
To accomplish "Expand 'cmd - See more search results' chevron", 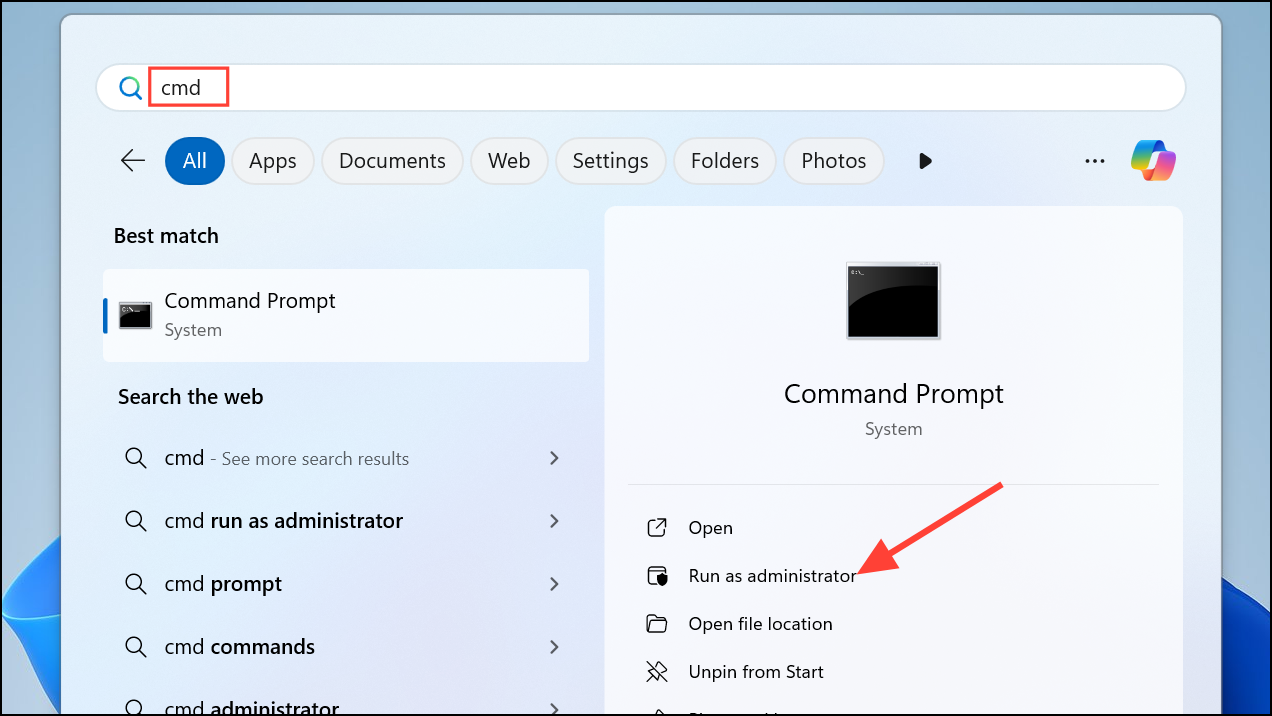I will 554,459.
